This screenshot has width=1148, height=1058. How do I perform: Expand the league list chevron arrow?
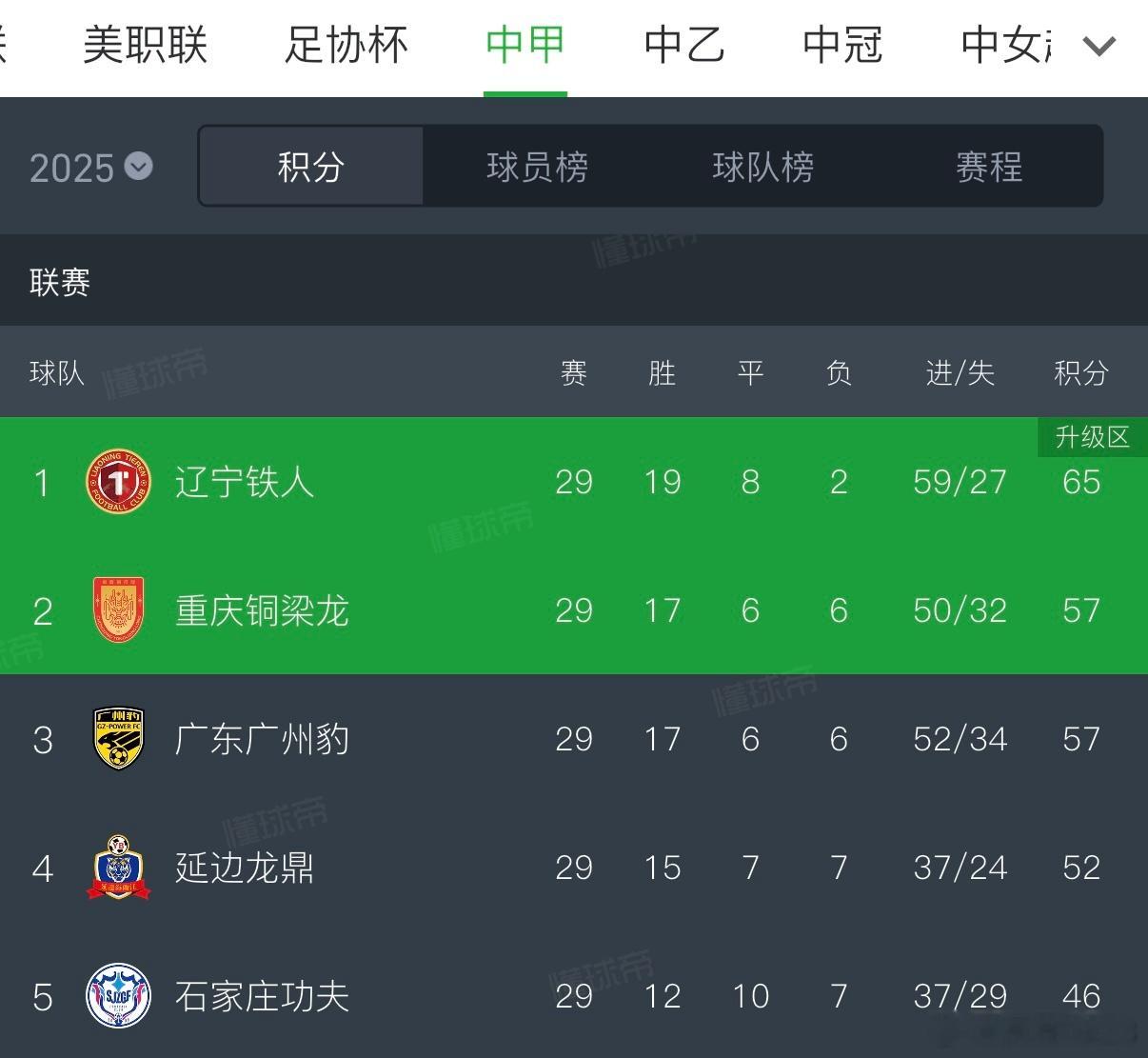1099,45
